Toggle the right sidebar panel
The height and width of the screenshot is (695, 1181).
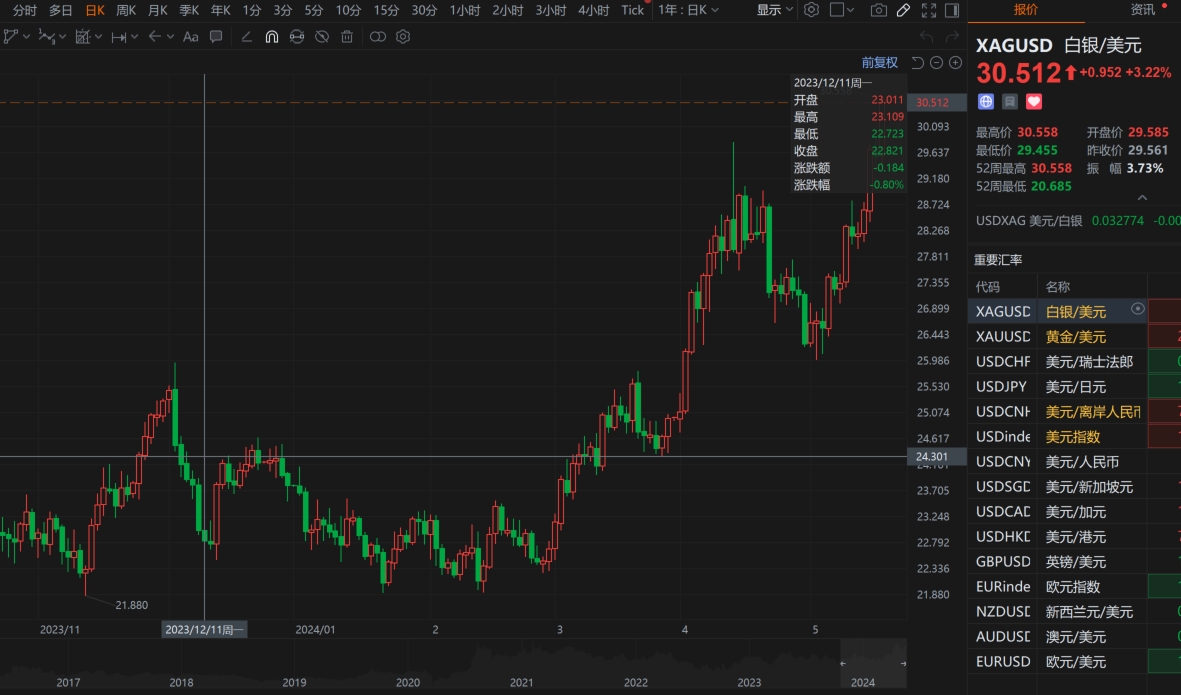coord(951,10)
